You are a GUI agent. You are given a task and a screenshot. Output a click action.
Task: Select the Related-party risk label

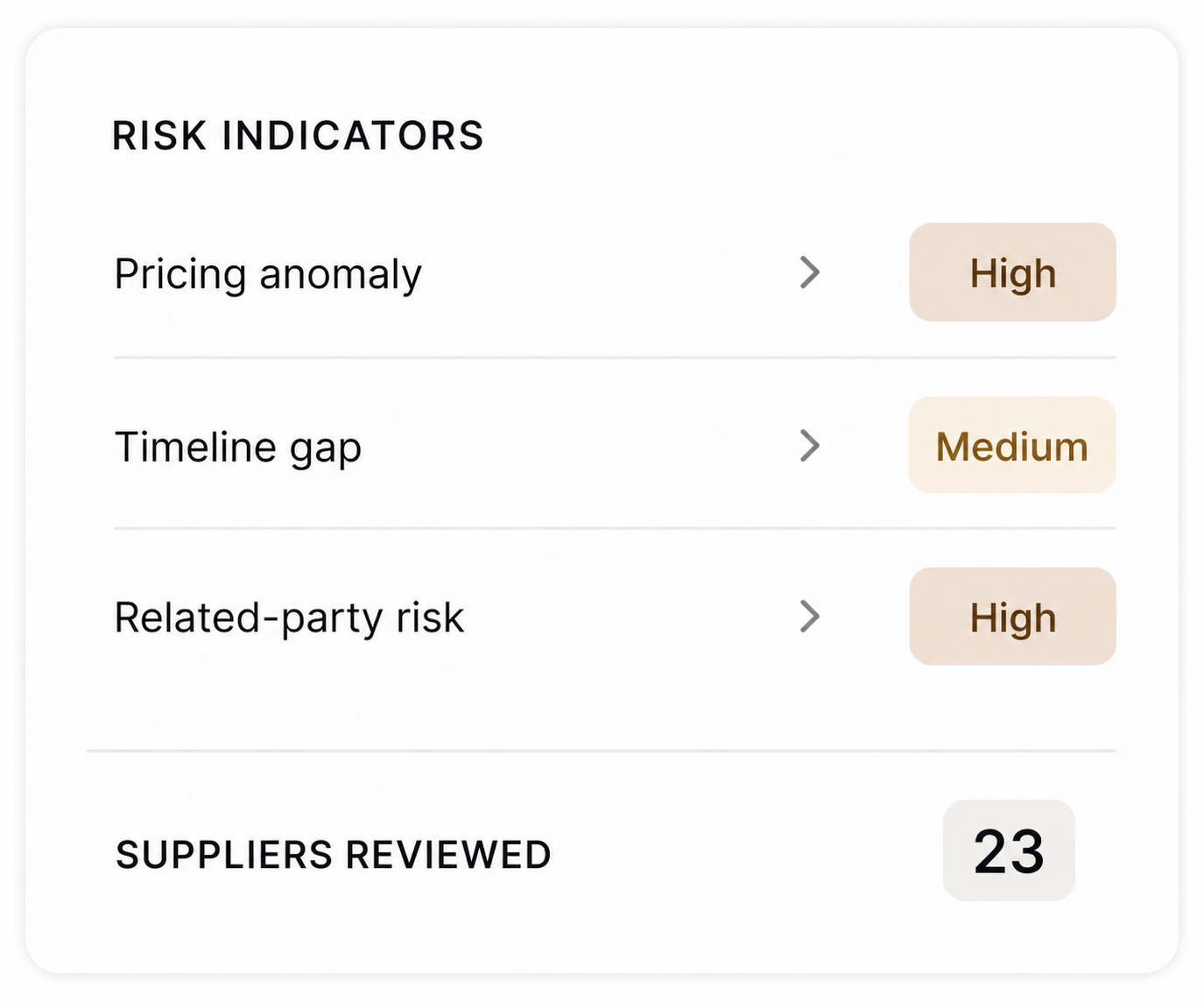(x=289, y=617)
